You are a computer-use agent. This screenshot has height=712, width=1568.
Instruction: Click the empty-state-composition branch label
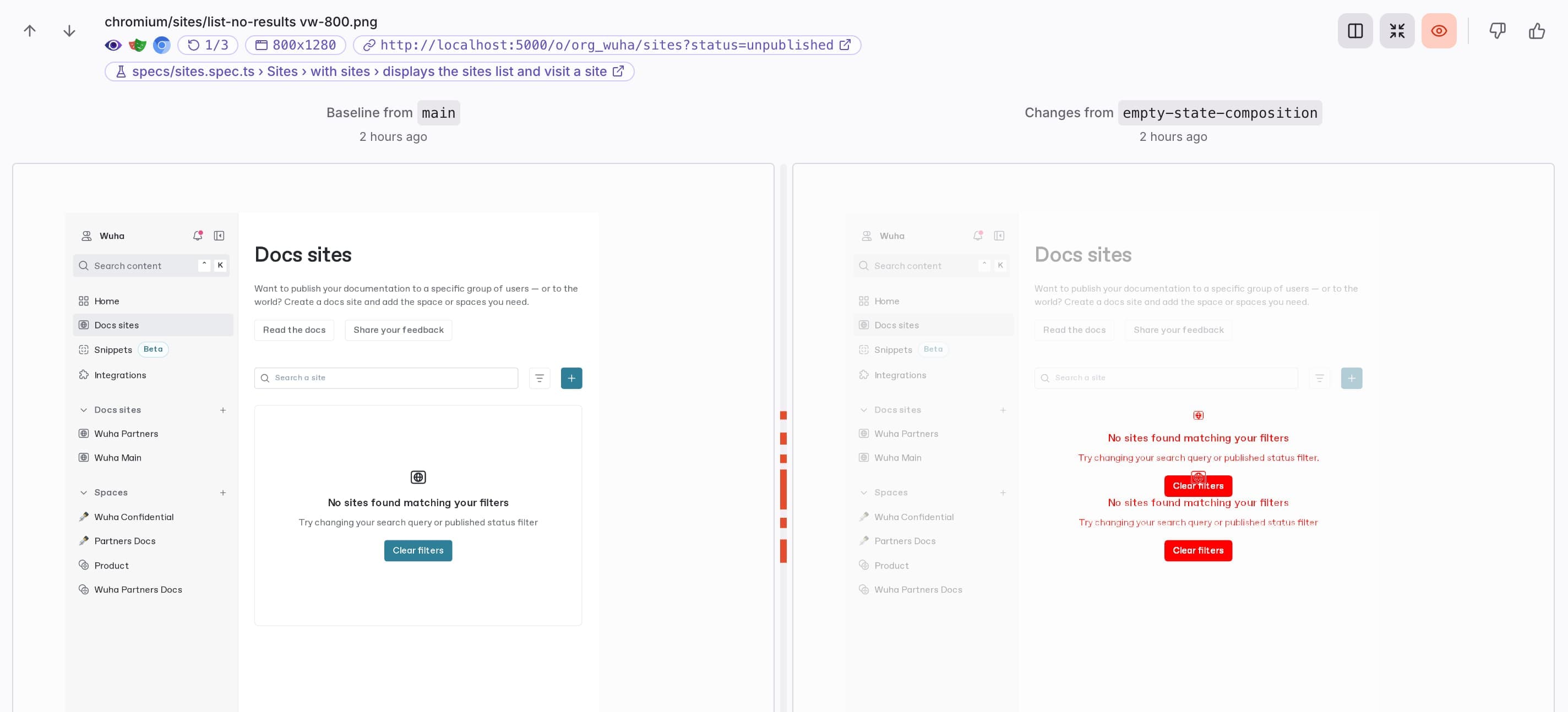tap(1220, 113)
